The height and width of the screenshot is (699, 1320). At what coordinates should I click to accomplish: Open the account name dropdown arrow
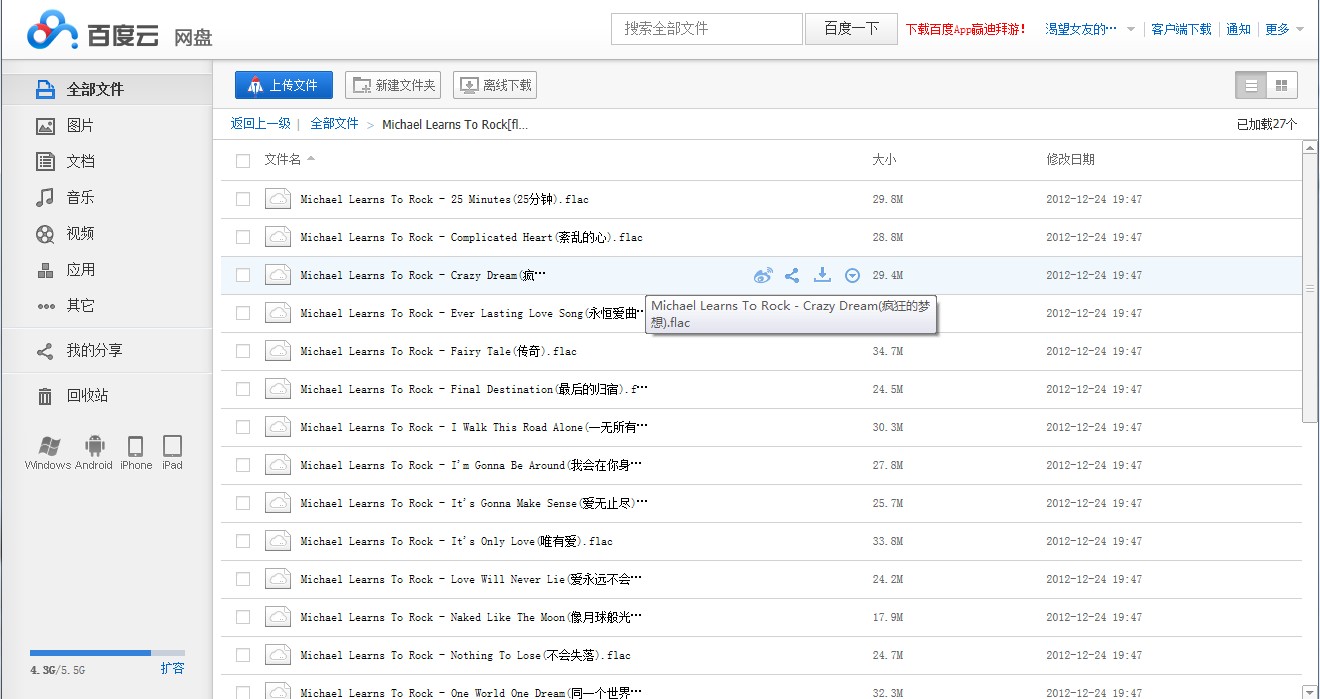(x=1131, y=29)
